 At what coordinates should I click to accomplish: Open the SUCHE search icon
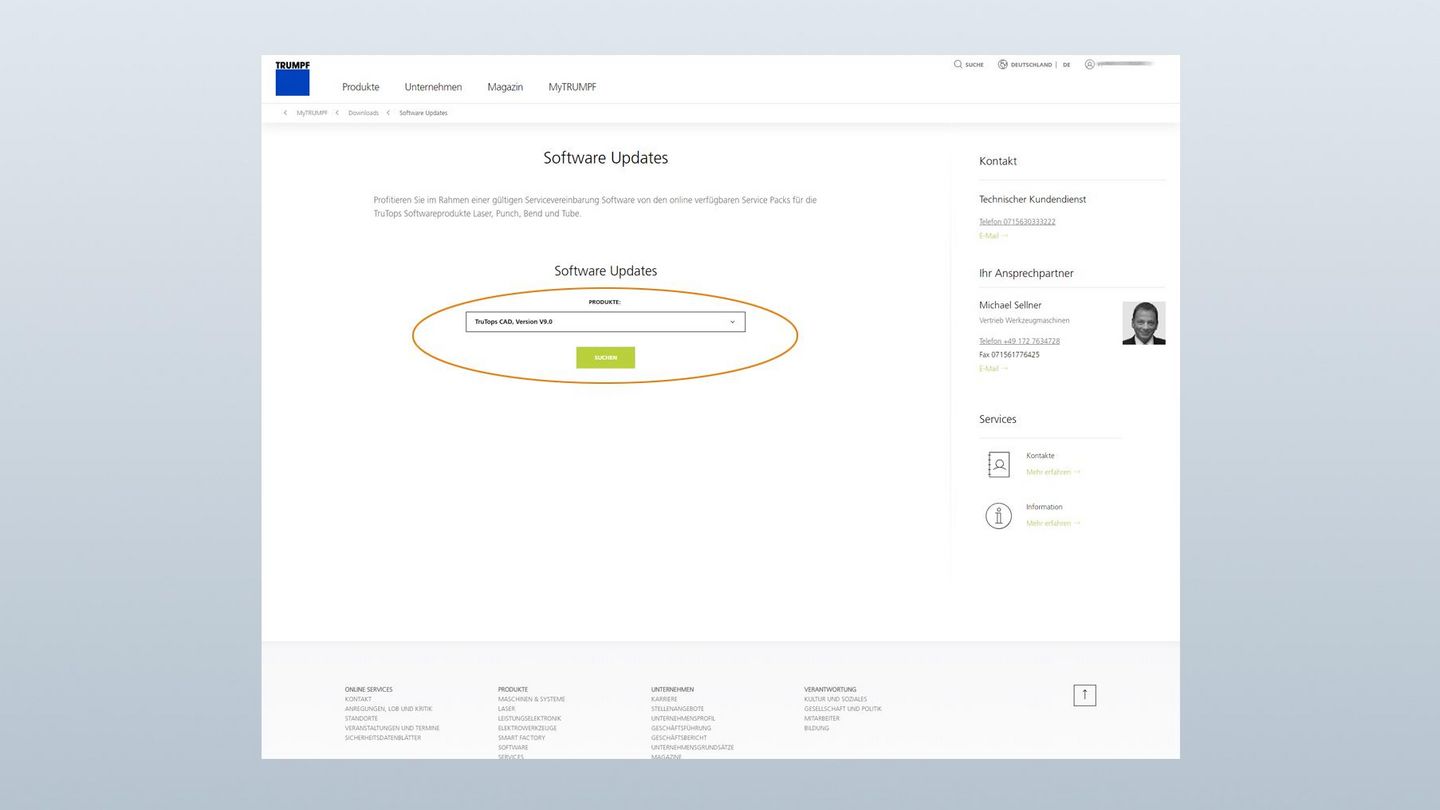pos(957,64)
